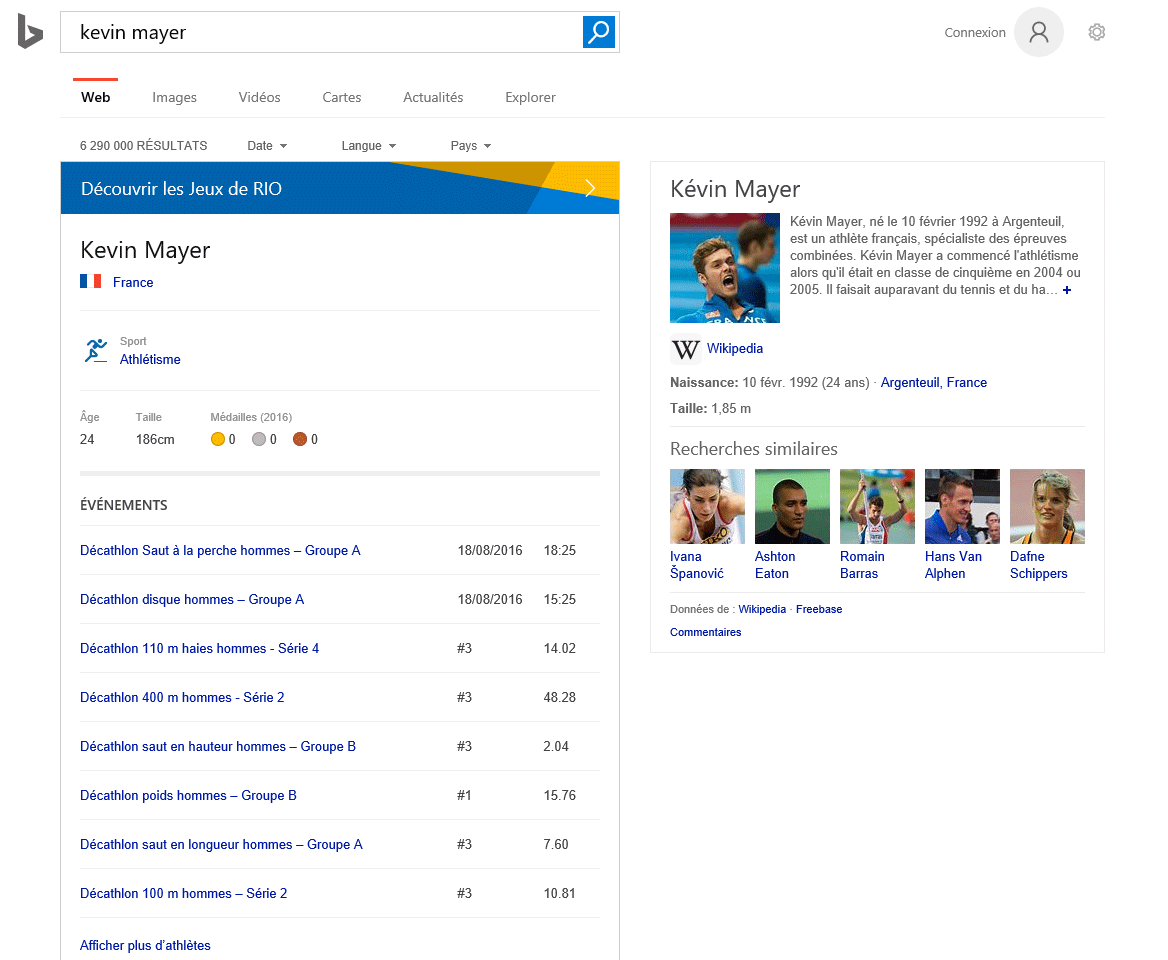1168x960 pixels.
Task: Click the silver medal icon
Action: click(258, 439)
